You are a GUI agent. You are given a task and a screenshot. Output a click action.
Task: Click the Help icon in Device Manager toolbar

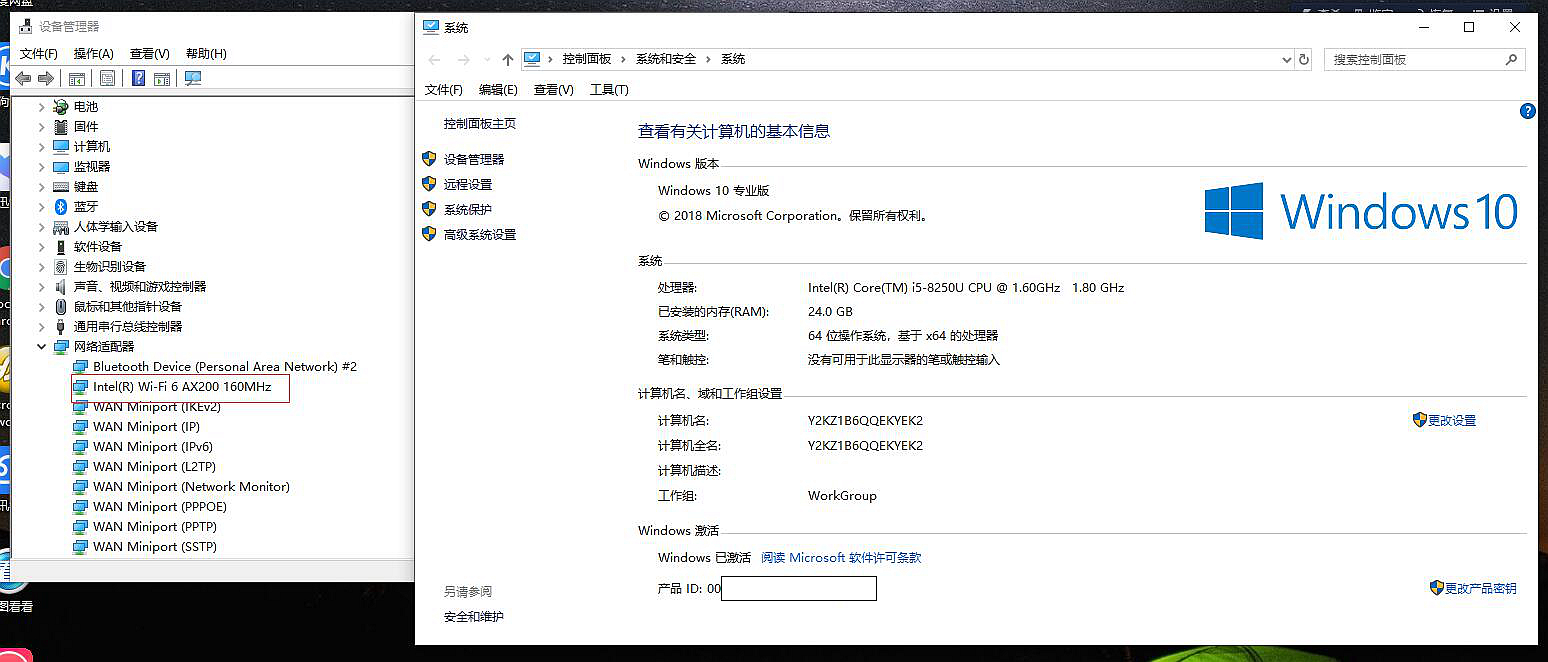pyautogui.click(x=139, y=78)
